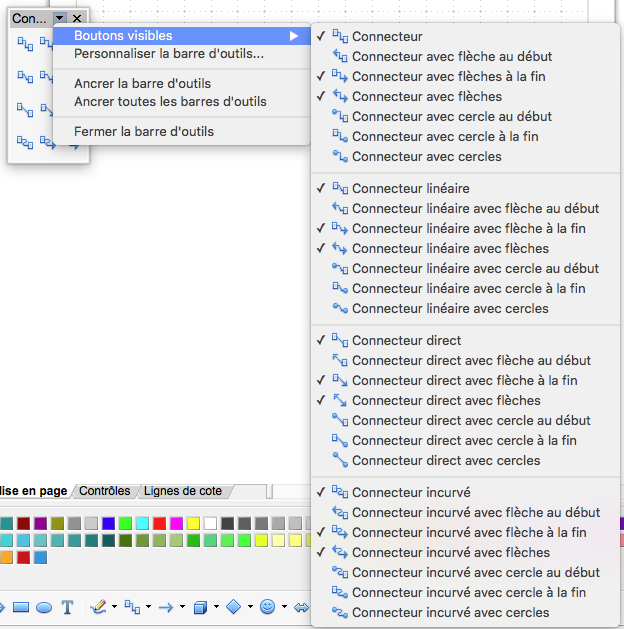624x629 pixels.
Task: Enable Connecteur avec cercle à la fin
Action: pyautogui.click(x=466, y=136)
